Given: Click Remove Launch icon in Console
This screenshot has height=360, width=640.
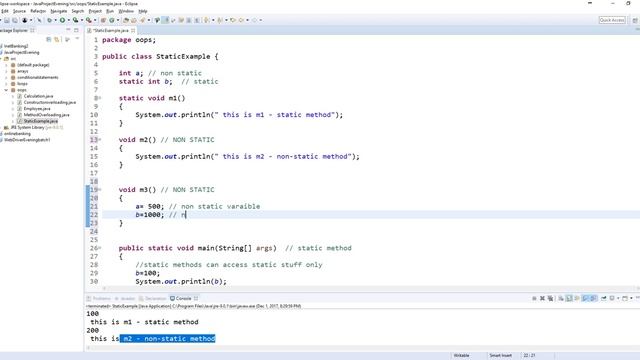Looking at the screenshot, I should [542, 298].
